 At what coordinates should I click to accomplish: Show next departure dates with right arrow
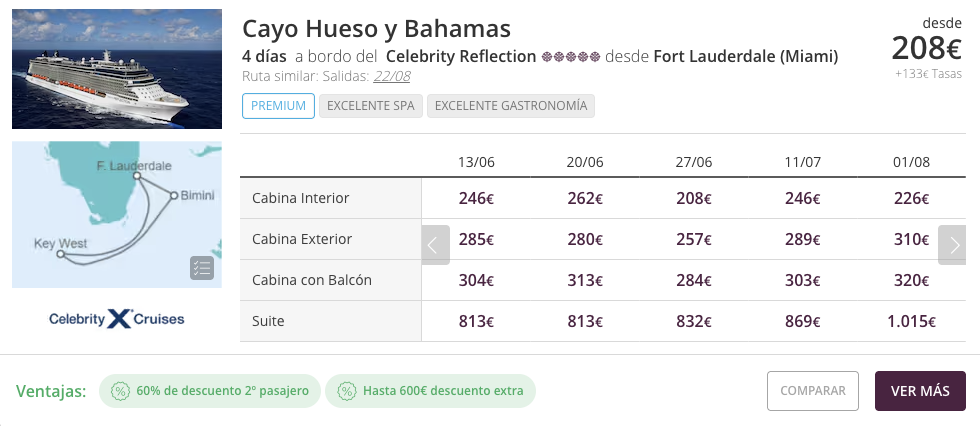click(x=952, y=245)
